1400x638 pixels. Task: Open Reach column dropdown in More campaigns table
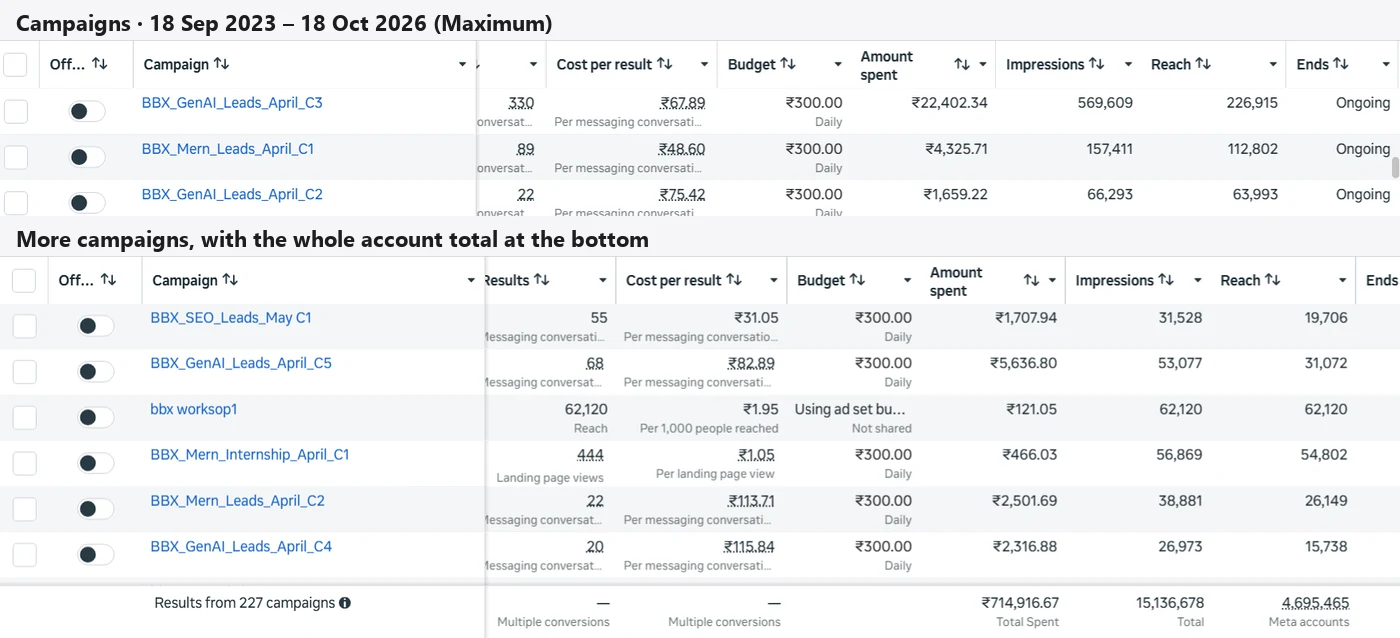coord(1342,281)
